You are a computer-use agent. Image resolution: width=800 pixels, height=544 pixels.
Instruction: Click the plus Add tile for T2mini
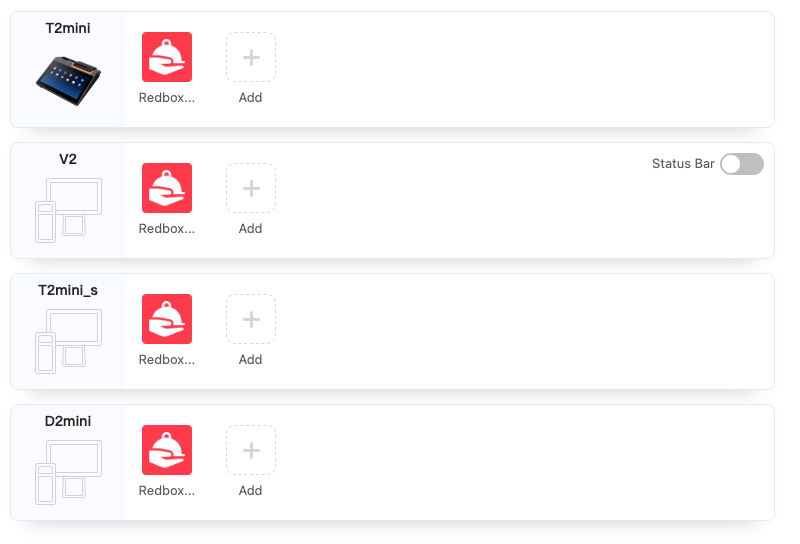click(x=251, y=57)
